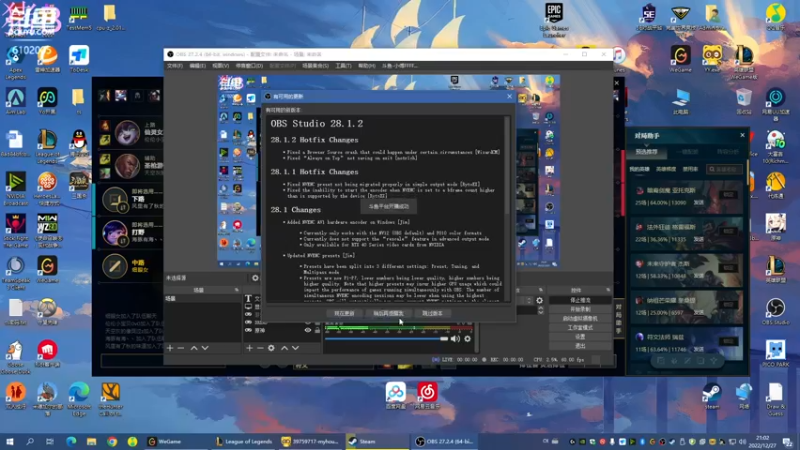
Task: Open scene transition properties gear
Action: tap(539, 301)
